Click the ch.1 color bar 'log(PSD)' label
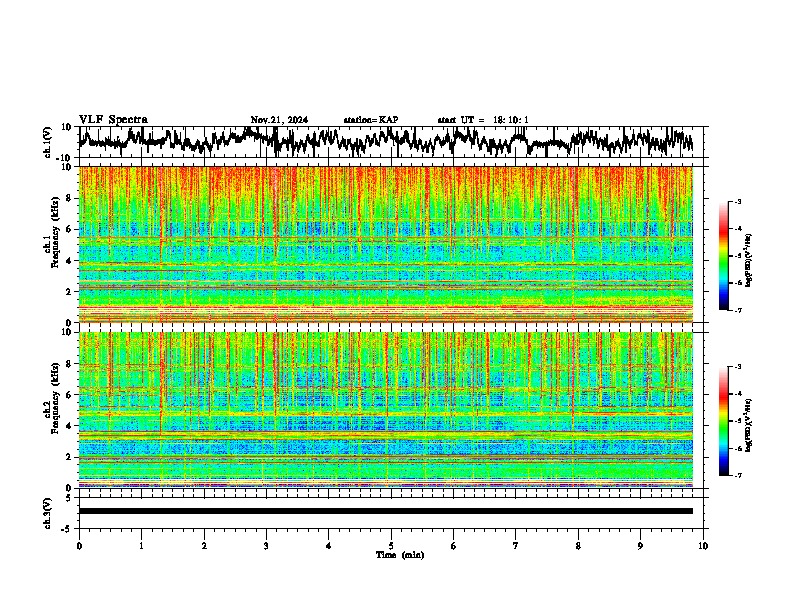The width and height of the screenshot is (792, 612). pos(748,260)
